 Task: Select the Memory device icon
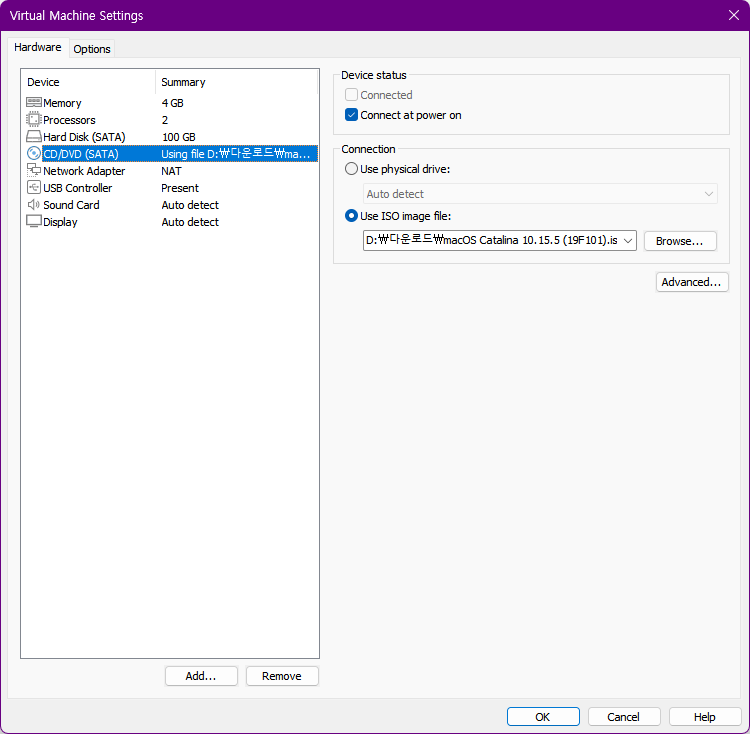(x=33, y=102)
